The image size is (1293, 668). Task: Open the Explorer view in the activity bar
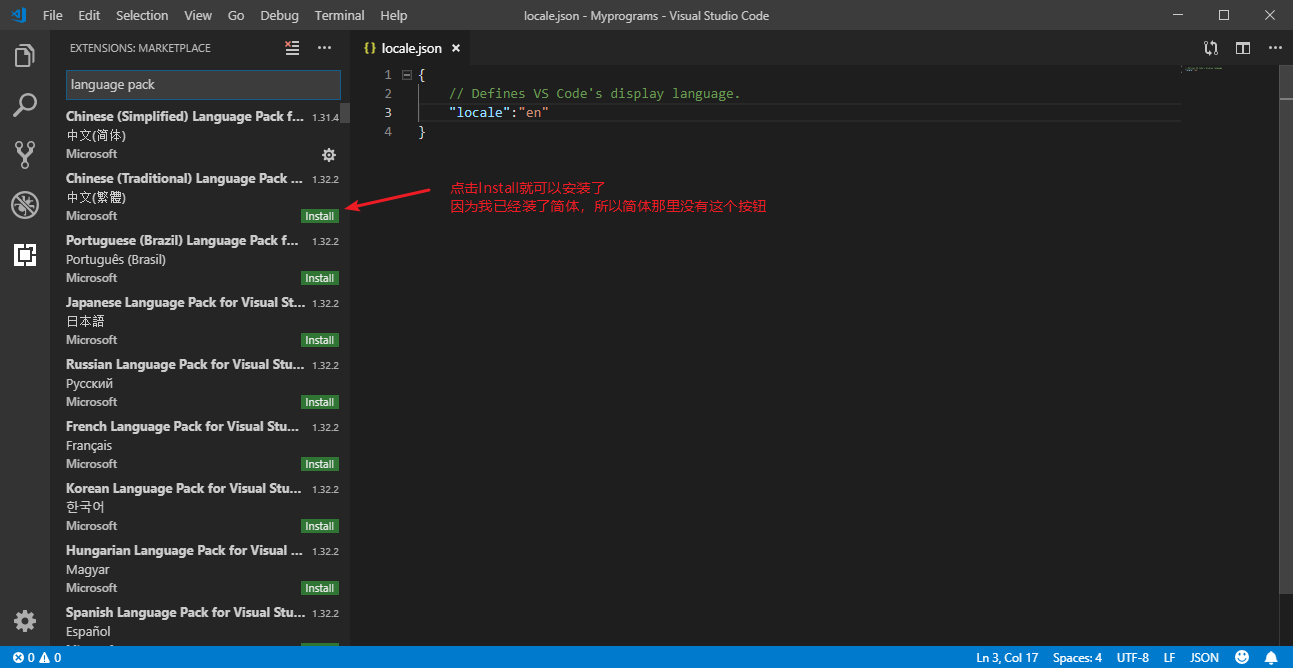(24, 56)
